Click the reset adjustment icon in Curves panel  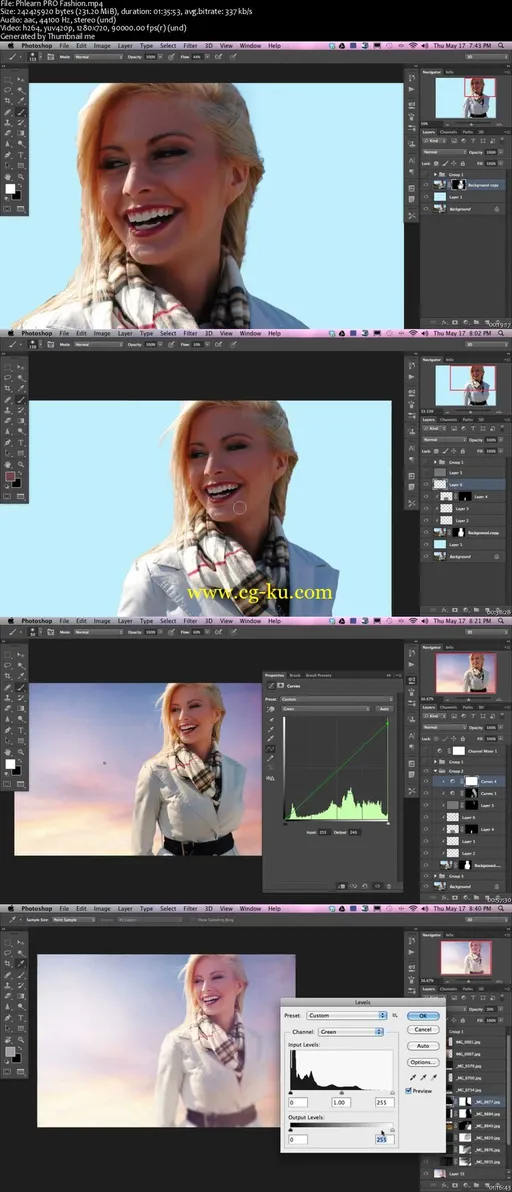pyautogui.click(x=365, y=886)
